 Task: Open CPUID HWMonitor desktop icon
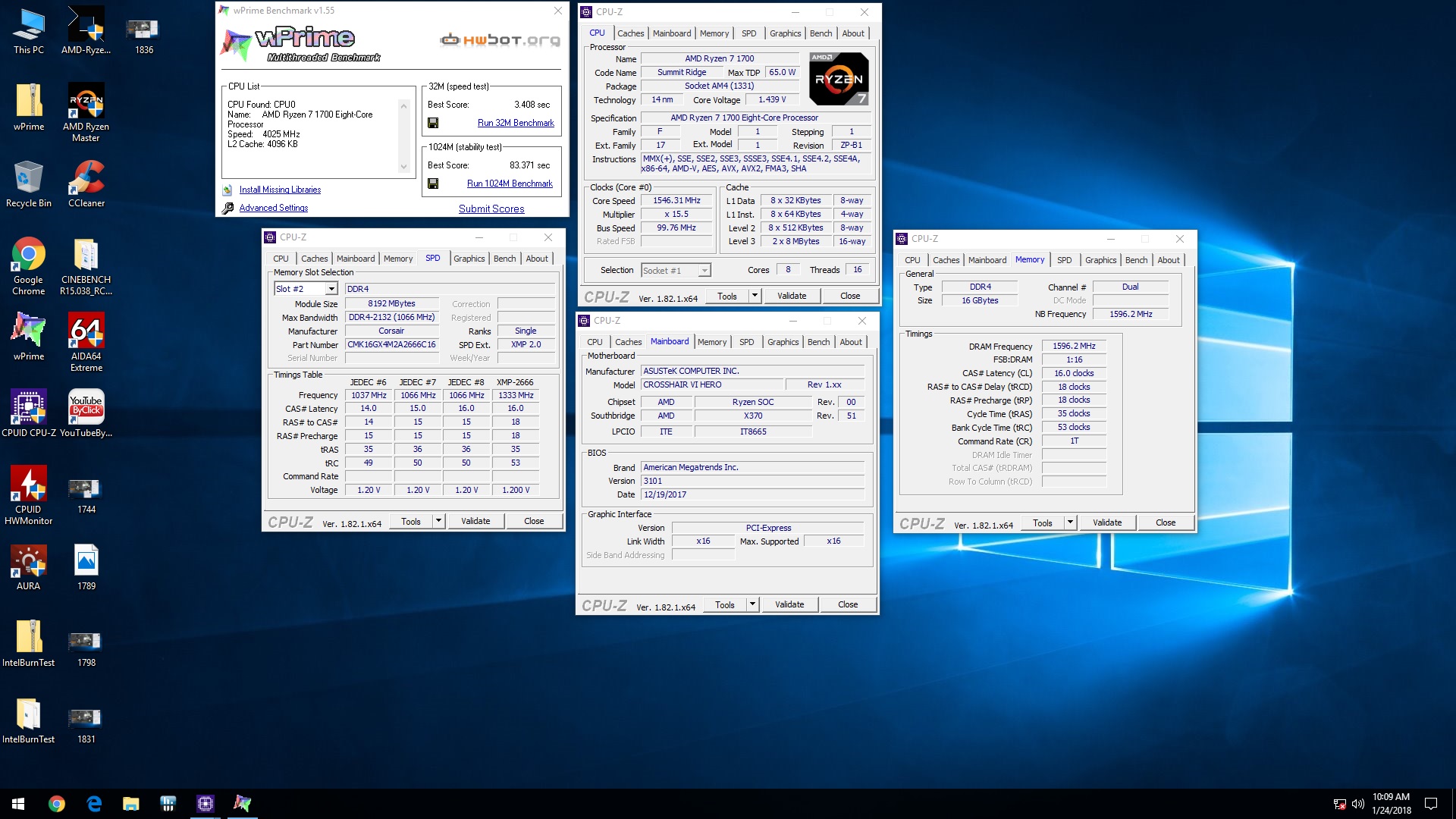[29, 495]
